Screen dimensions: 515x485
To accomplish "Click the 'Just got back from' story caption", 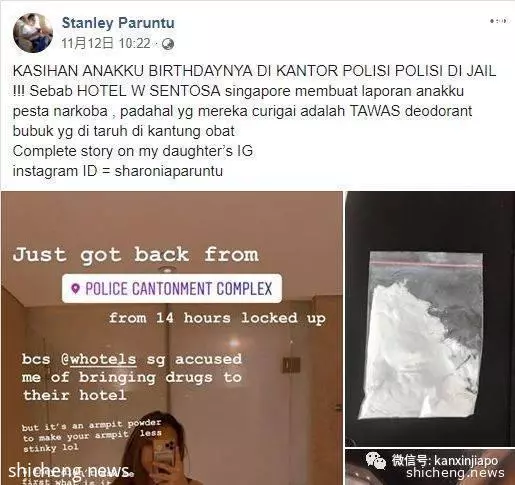I will pos(136,255).
